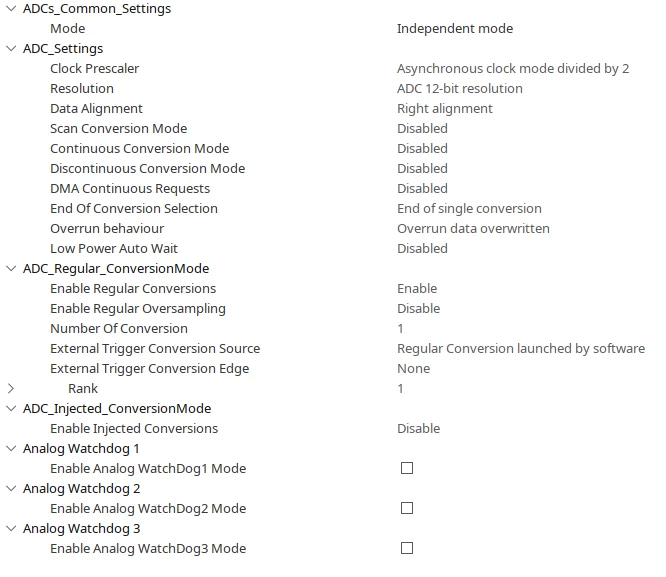The width and height of the screenshot is (666, 577).
Task: Expand the Rank item
Action: coord(11,388)
